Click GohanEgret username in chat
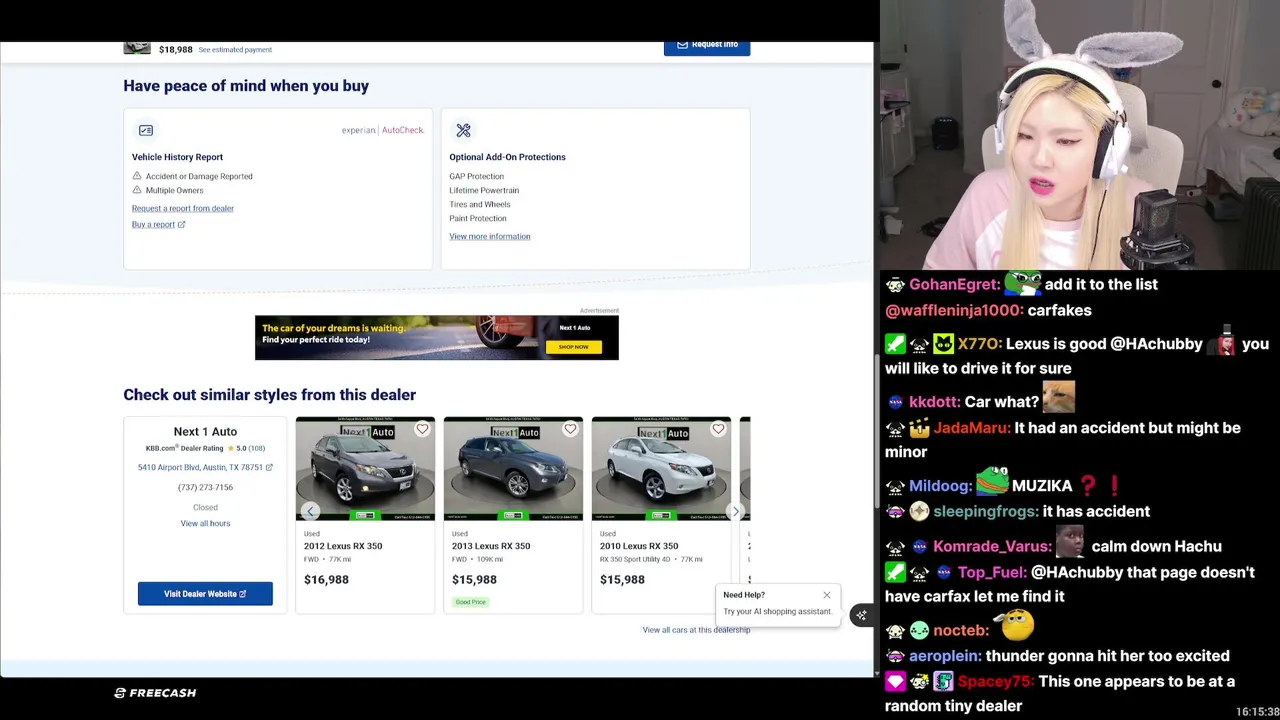Screen dimensions: 1280x720 pyautogui.click(x=954, y=284)
